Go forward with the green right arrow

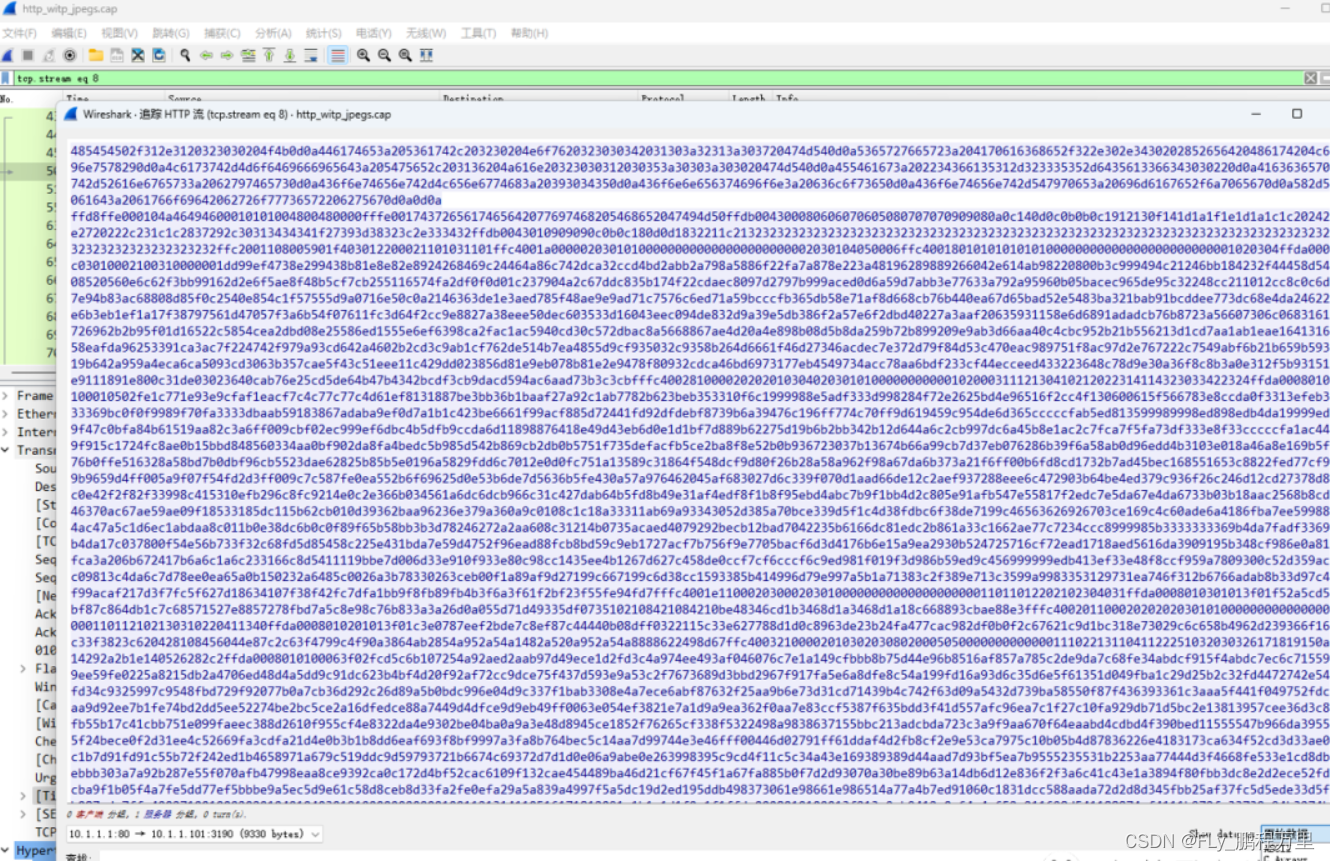[227, 55]
